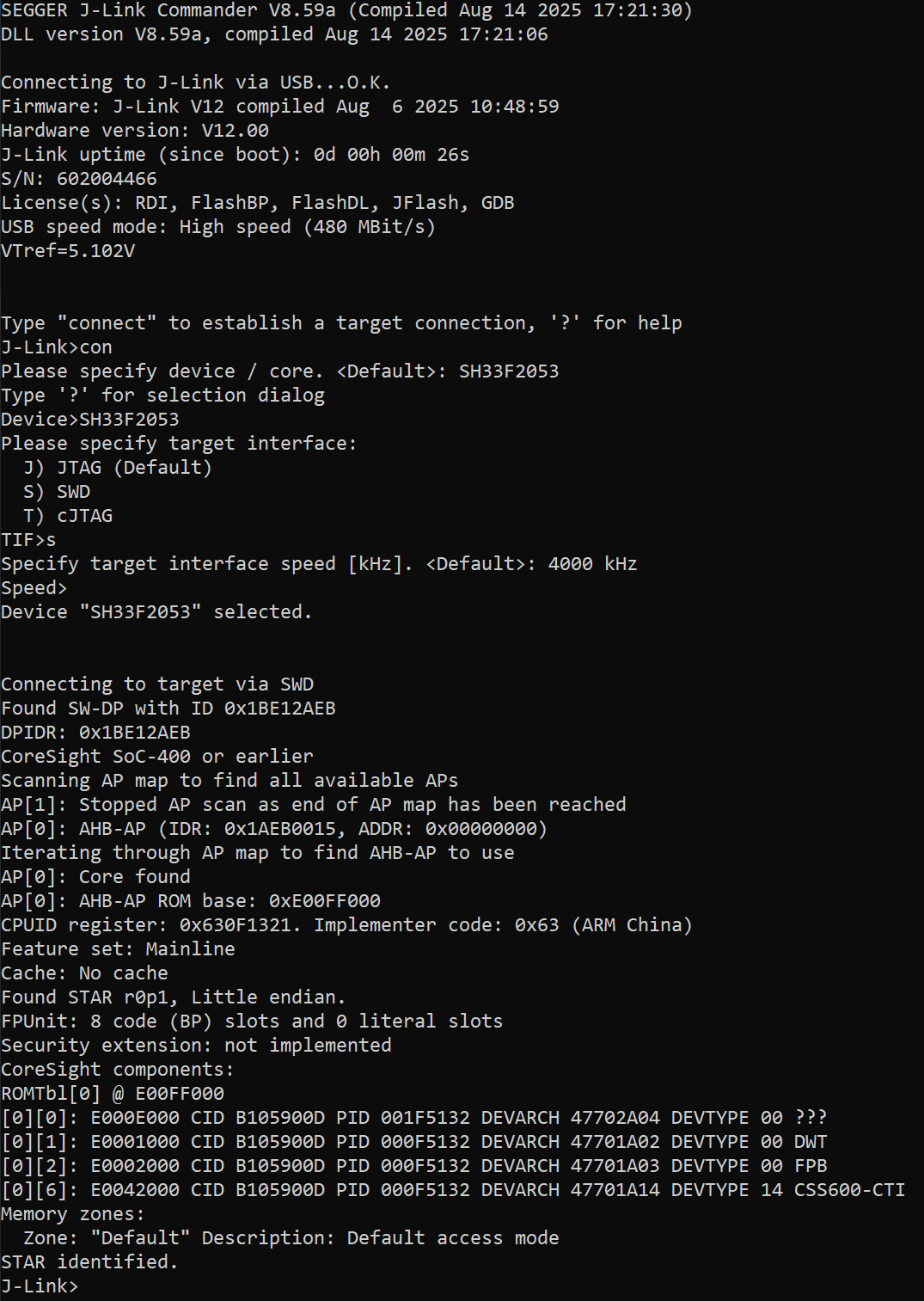Screen dimensions: 924x1301
Task: Click the "STAR identified." message
Action: coord(89,1261)
